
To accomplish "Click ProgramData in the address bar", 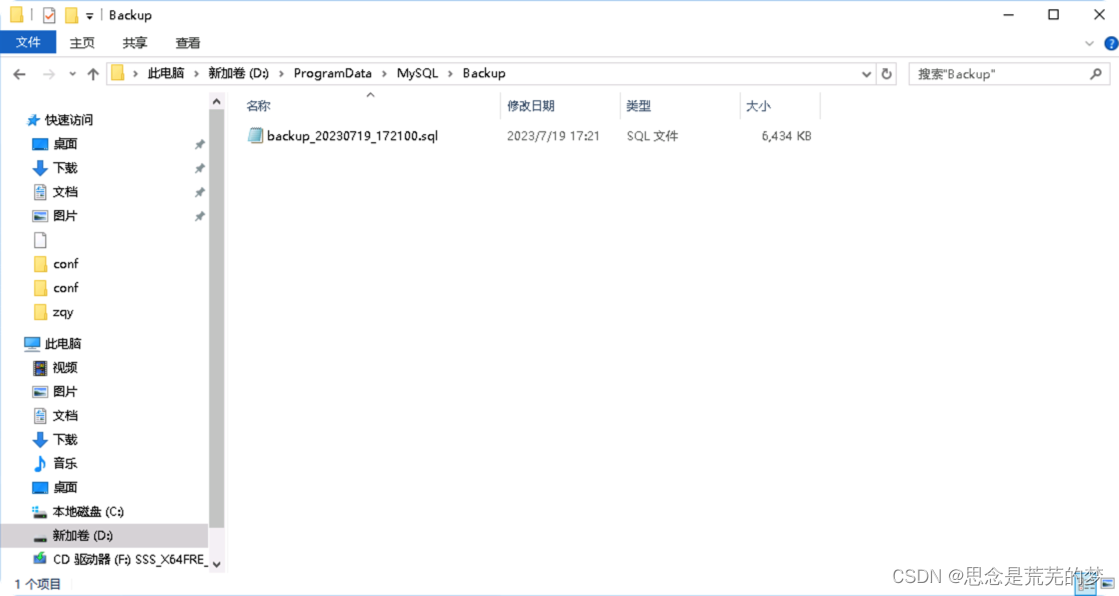I will click(333, 73).
